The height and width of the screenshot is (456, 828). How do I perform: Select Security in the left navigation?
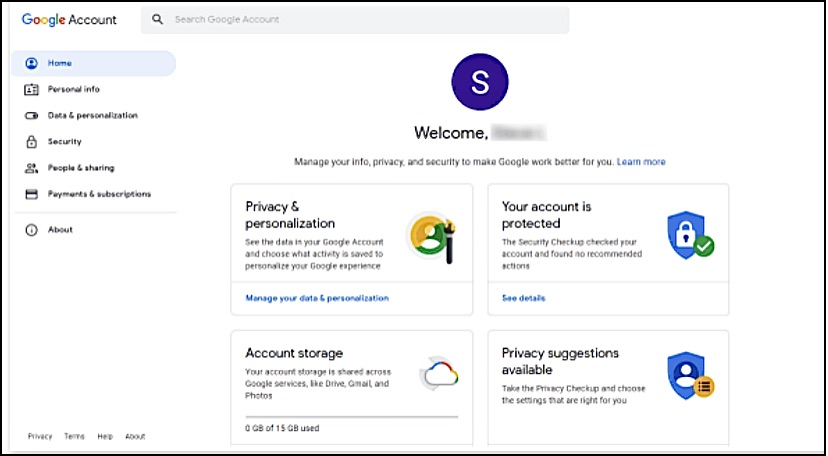(x=65, y=142)
